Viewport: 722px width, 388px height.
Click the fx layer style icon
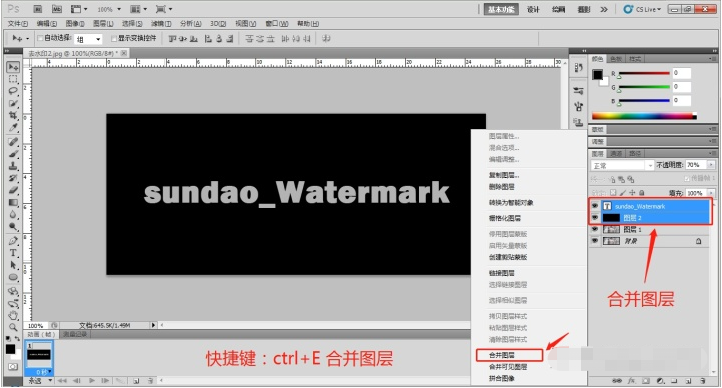(631, 381)
